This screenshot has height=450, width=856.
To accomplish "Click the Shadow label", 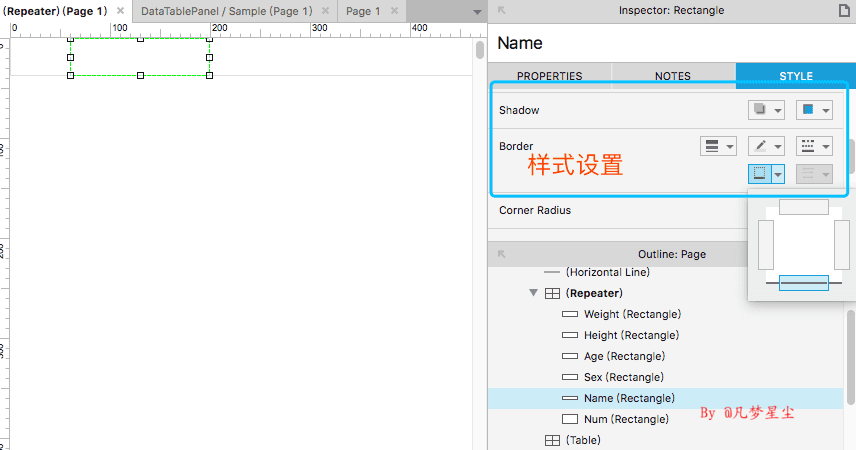I will tap(519, 110).
